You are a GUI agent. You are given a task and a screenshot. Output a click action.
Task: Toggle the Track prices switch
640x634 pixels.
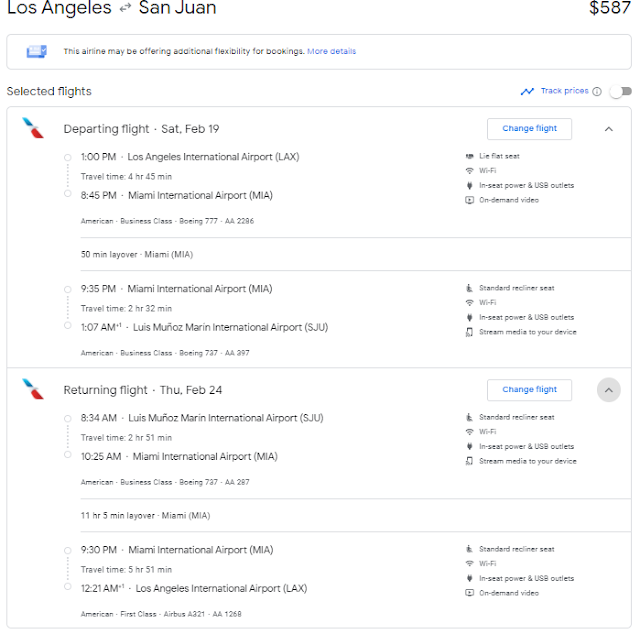click(x=620, y=92)
